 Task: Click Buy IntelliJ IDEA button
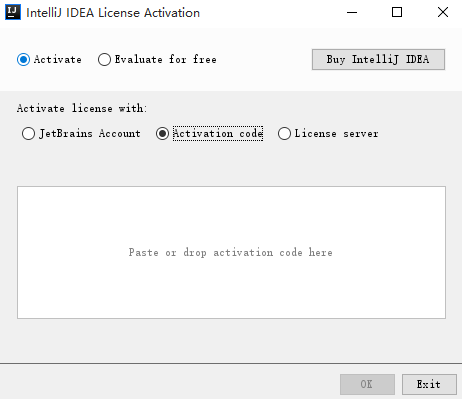tap(378, 60)
